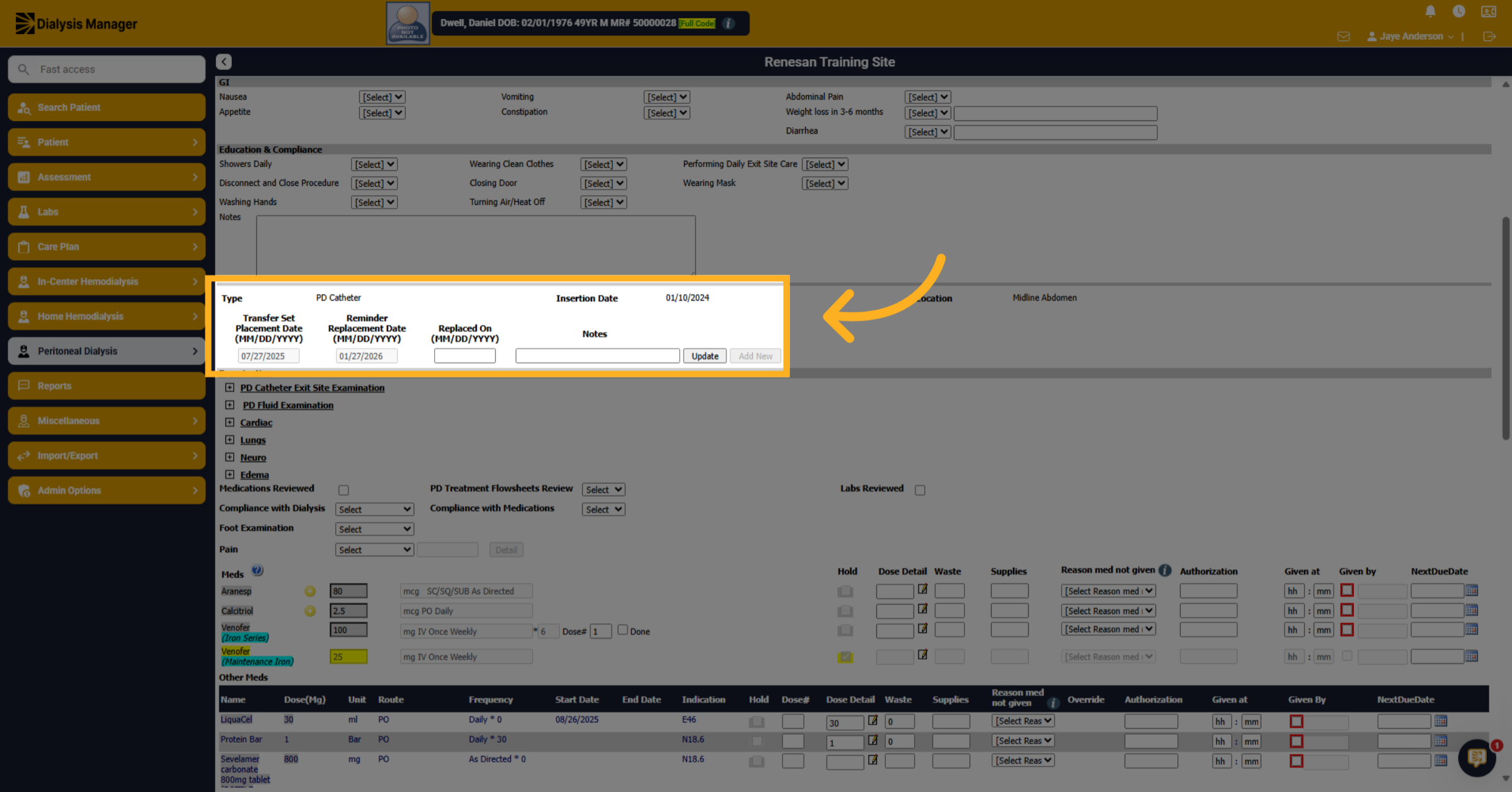Click the help icon beside Meds label
The width and height of the screenshot is (1512, 792).
click(257, 571)
